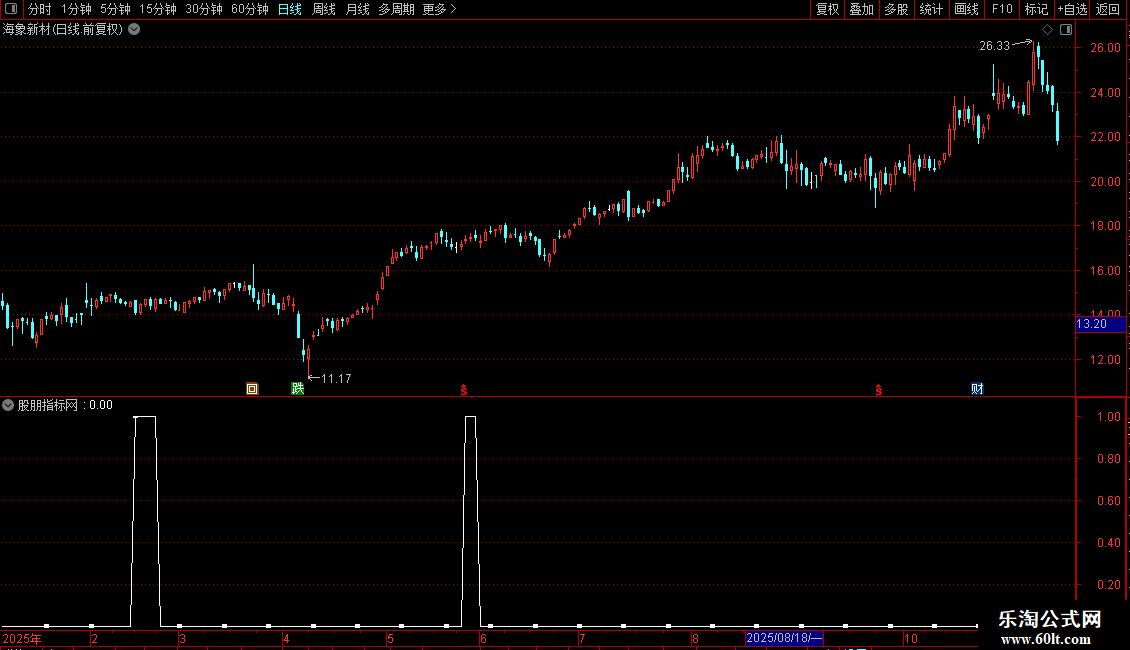Open the 统计 statistics tool
1130x650 pixels.
[930, 9]
